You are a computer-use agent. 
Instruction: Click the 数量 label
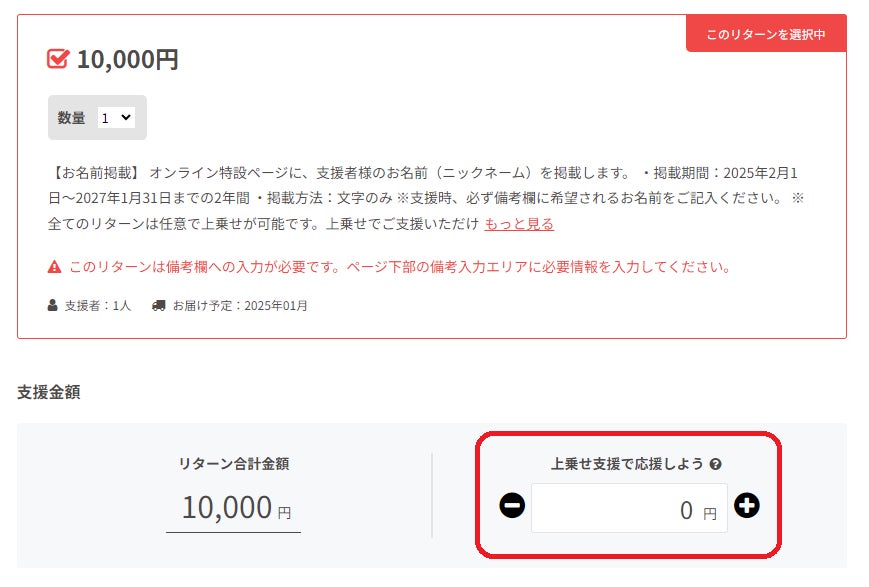[71, 118]
